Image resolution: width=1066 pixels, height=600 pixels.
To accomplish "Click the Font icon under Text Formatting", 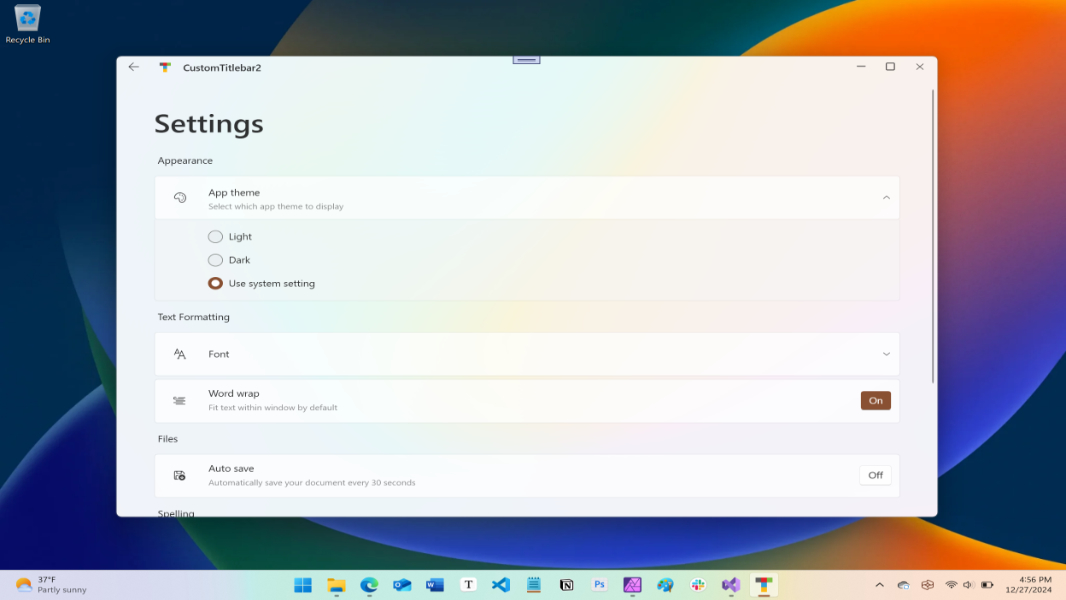I will click(x=180, y=353).
